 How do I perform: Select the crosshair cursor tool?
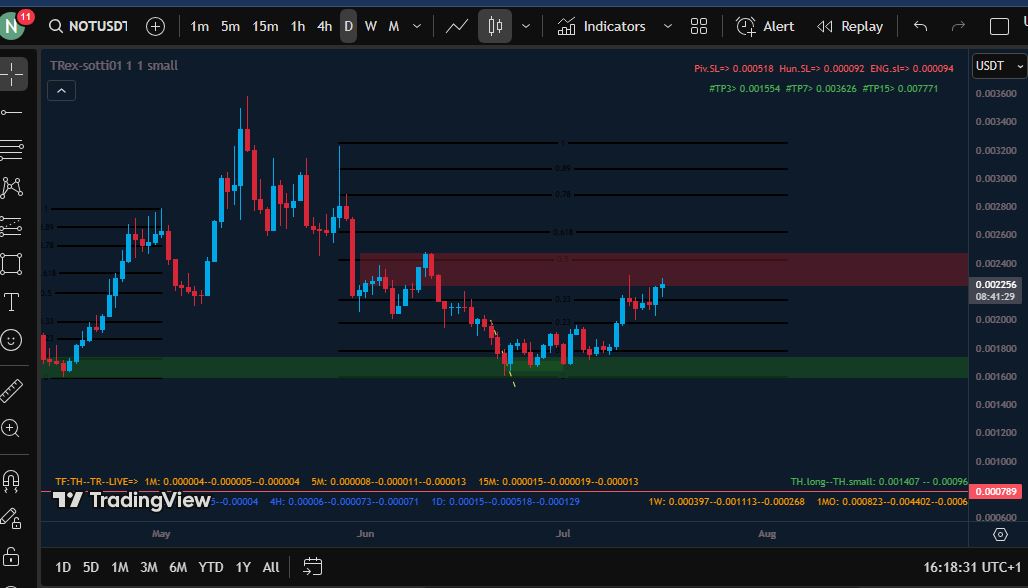point(12,73)
